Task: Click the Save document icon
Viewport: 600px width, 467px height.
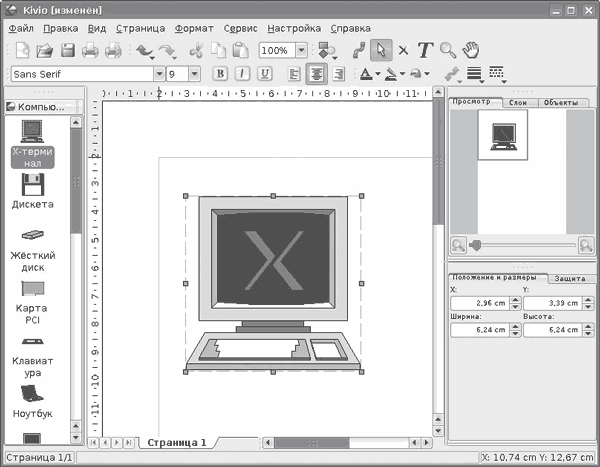Action: click(x=68, y=50)
